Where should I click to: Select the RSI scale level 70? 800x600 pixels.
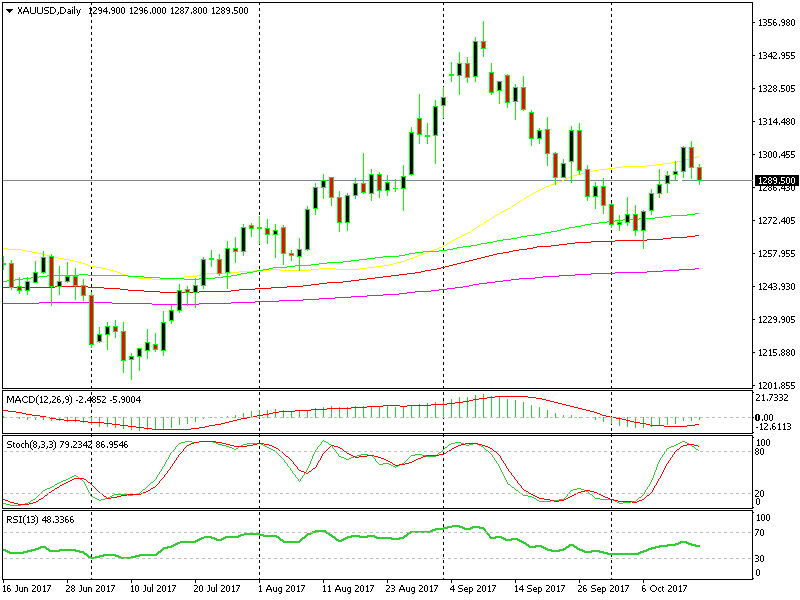pyautogui.click(x=760, y=533)
